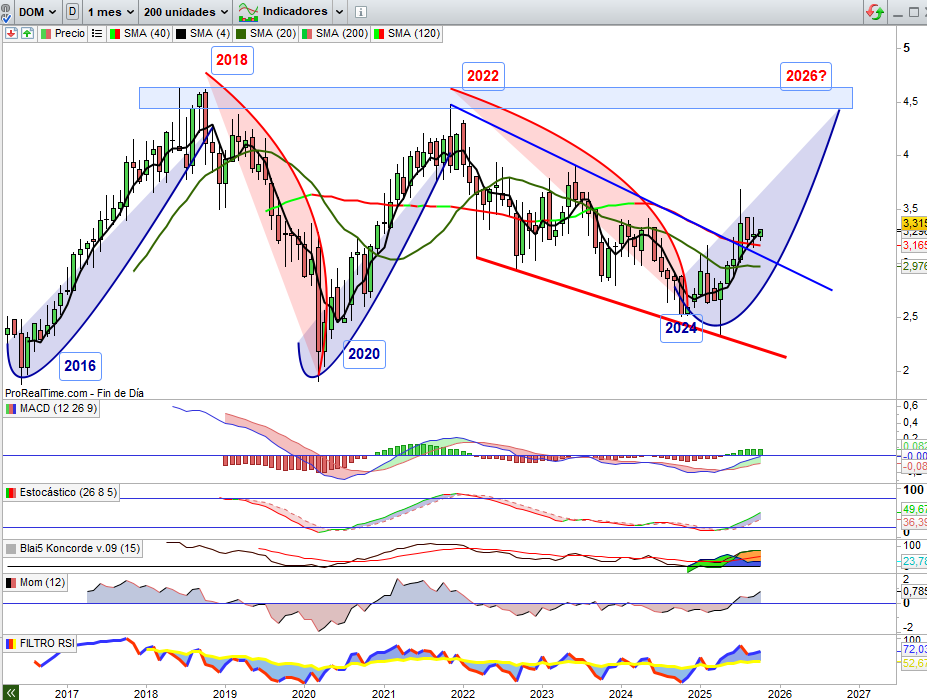Click the list view icon beside Precio
The height and width of the screenshot is (700, 927).
97,33
